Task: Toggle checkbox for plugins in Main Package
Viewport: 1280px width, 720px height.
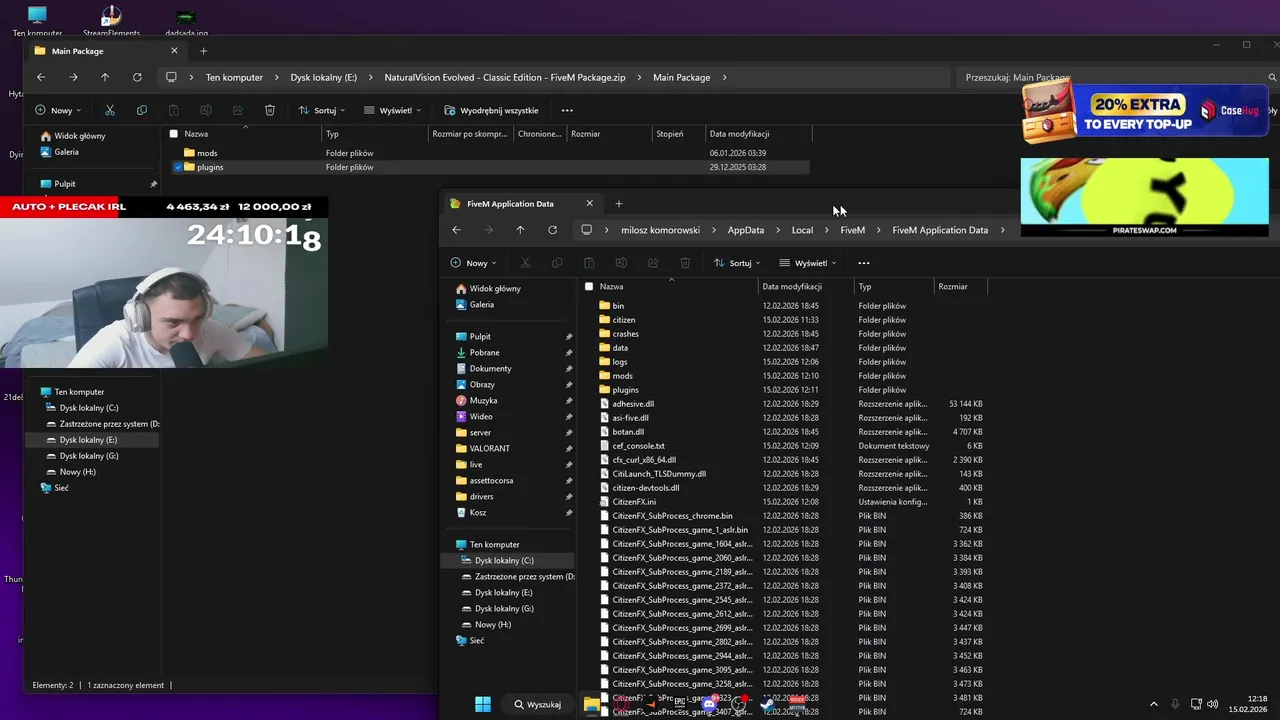Action: 178,167
